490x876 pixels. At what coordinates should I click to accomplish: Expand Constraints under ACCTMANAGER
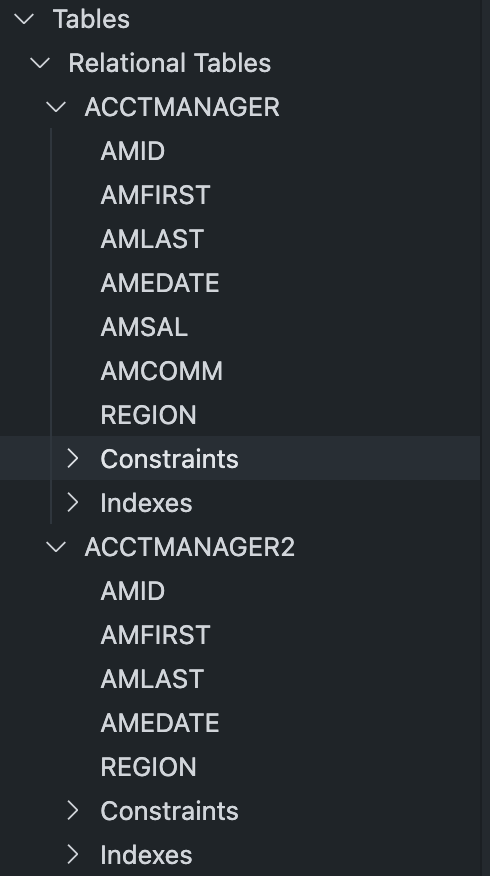(73, 459)
